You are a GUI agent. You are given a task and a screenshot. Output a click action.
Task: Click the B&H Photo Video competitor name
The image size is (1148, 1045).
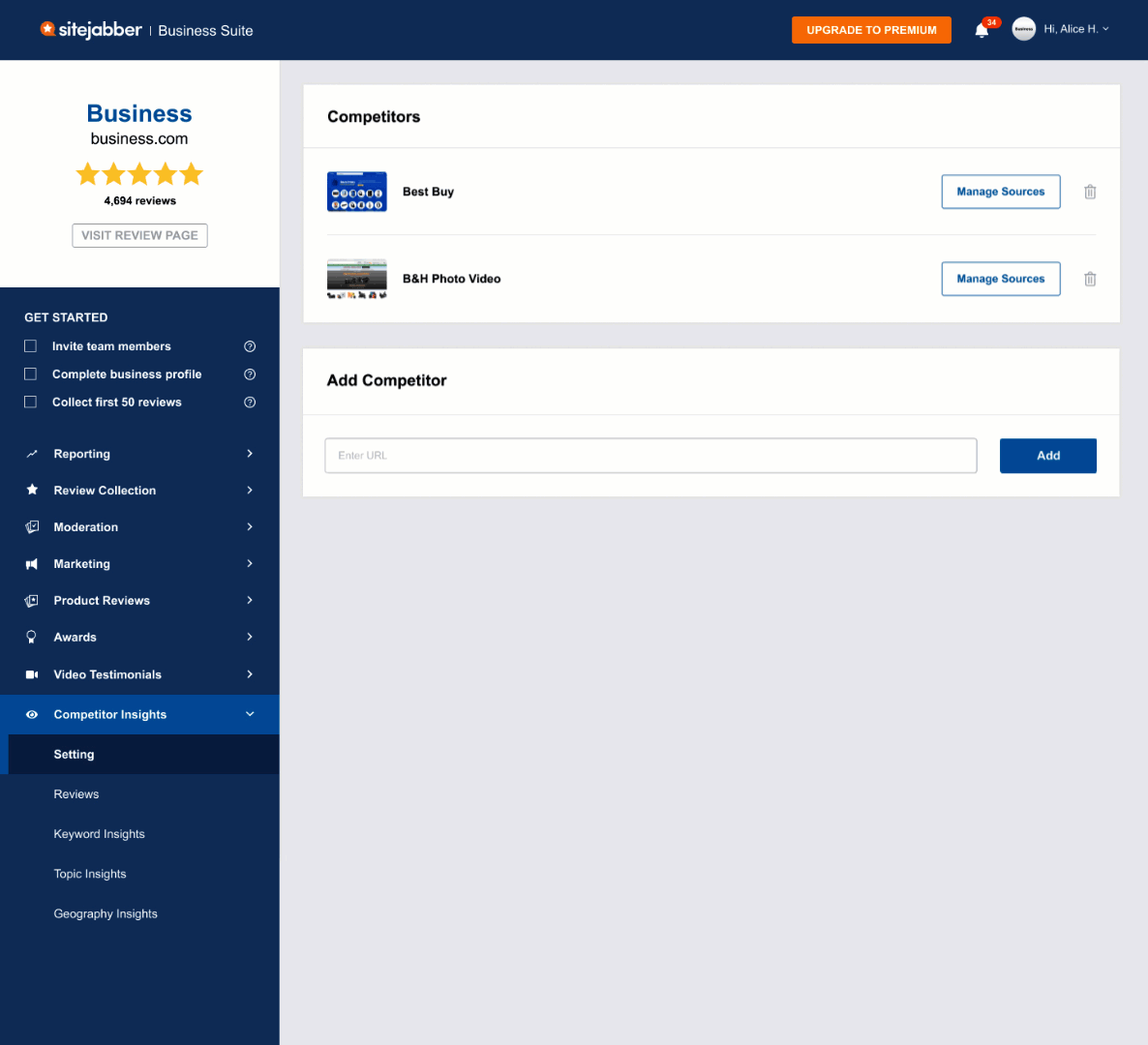click(452, 279)
